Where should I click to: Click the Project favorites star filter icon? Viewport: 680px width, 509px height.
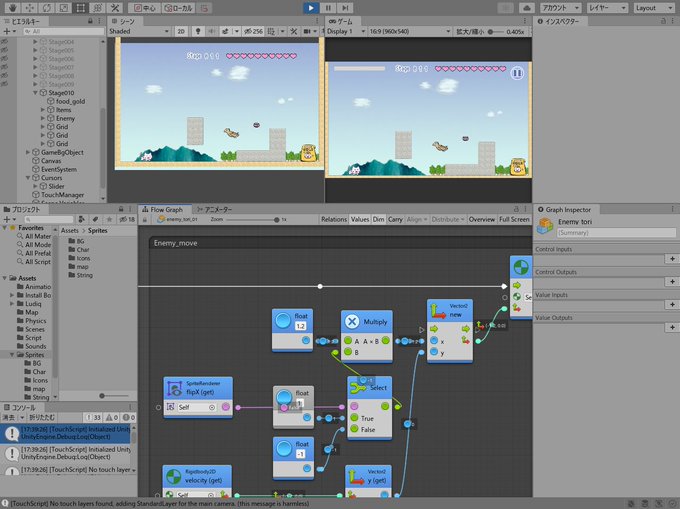pyautogui.click(x=109, y=219)
